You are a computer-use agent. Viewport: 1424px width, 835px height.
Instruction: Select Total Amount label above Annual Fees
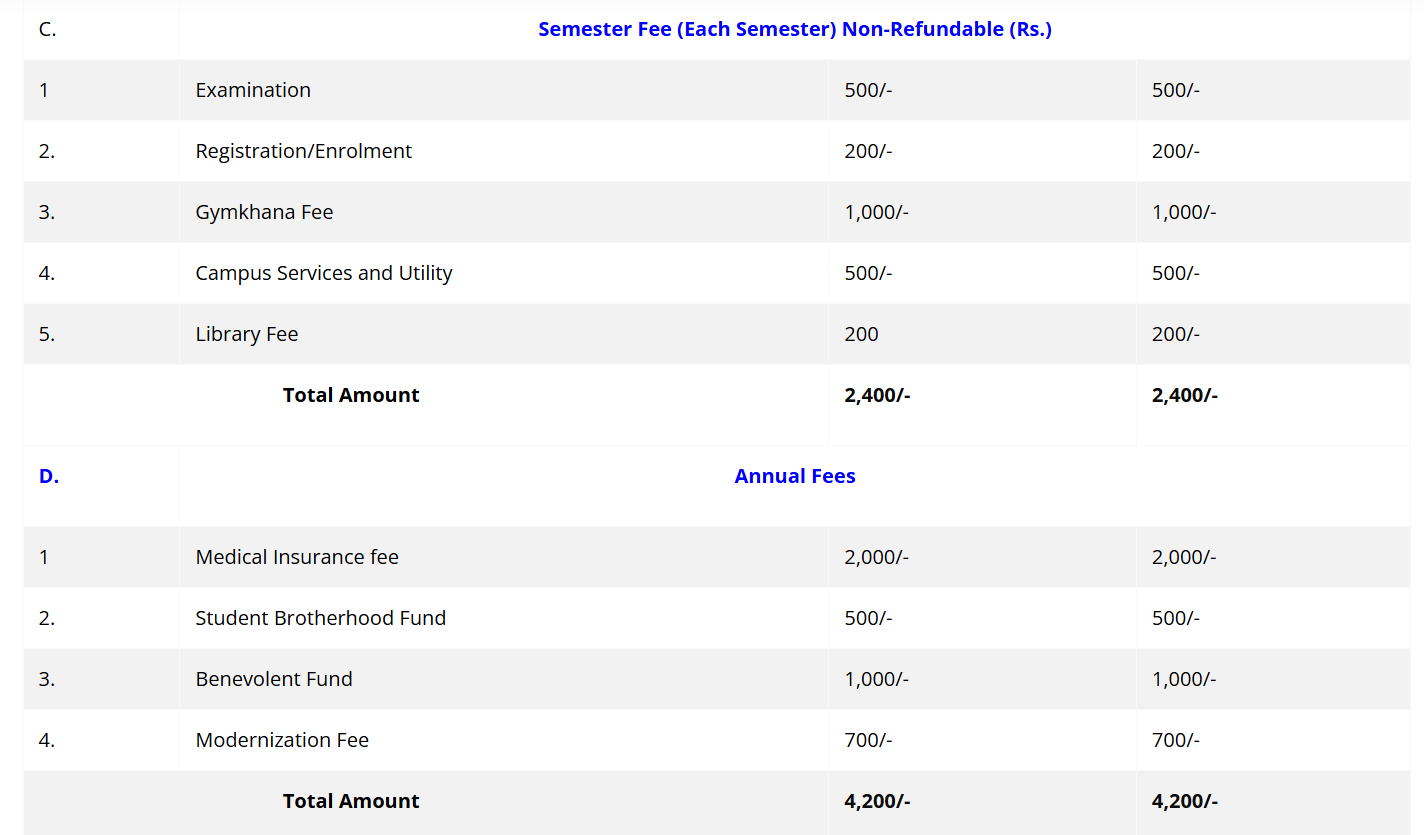pyautogui.click(x=351, y=395)
